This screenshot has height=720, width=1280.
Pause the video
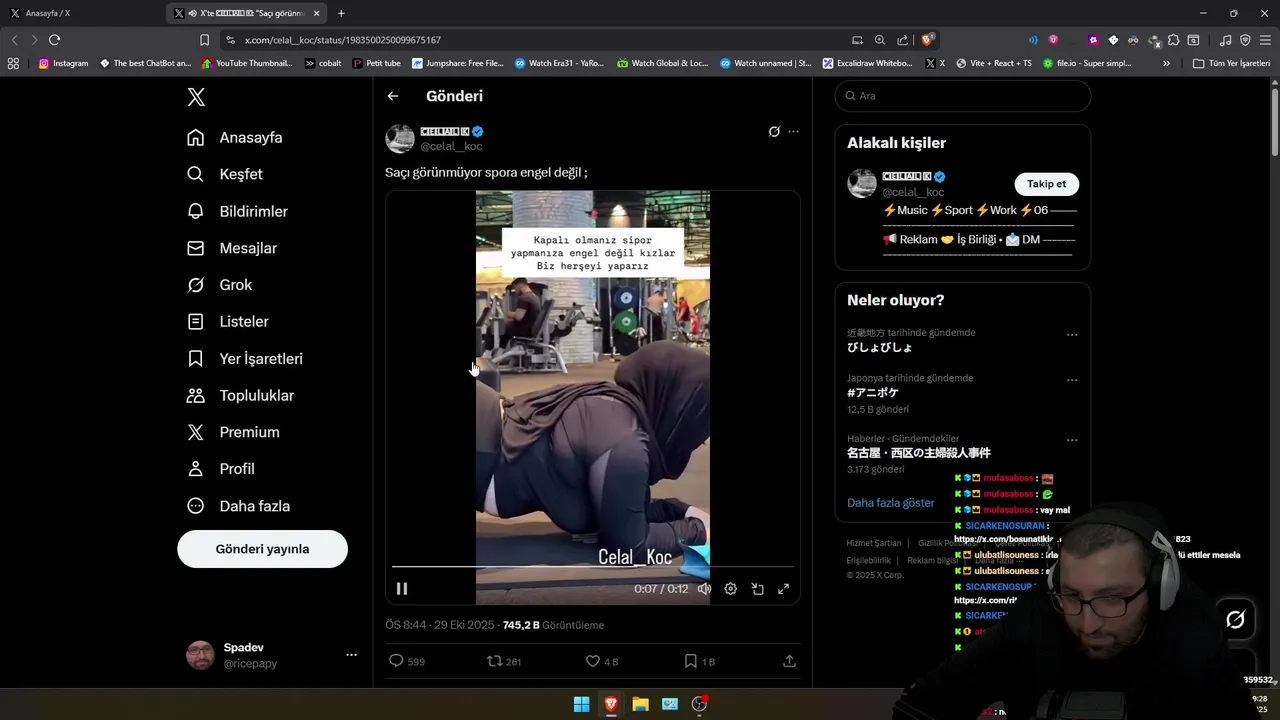pos(402,589)
